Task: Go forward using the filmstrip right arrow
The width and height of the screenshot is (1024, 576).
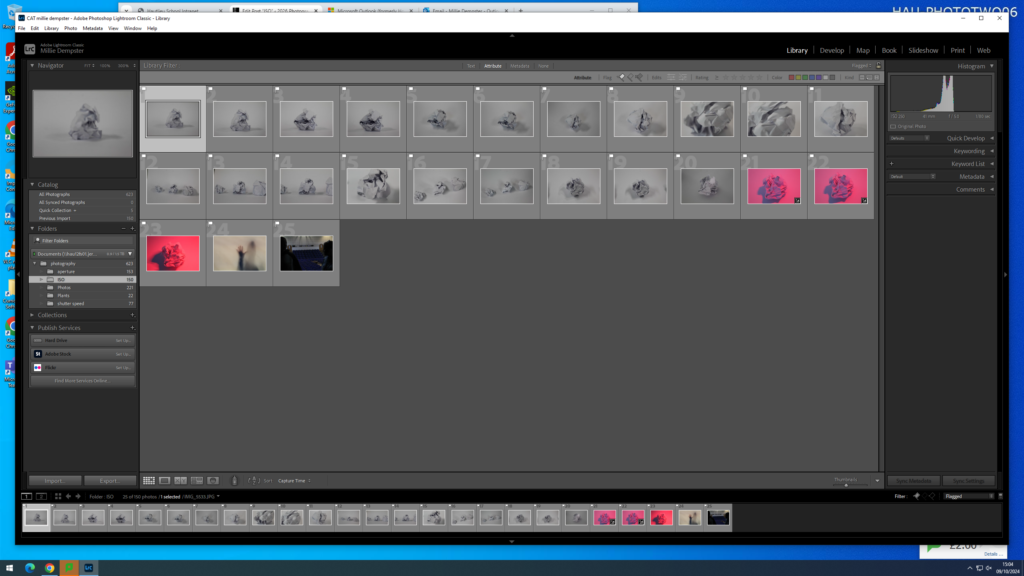Action: [78, 496]
